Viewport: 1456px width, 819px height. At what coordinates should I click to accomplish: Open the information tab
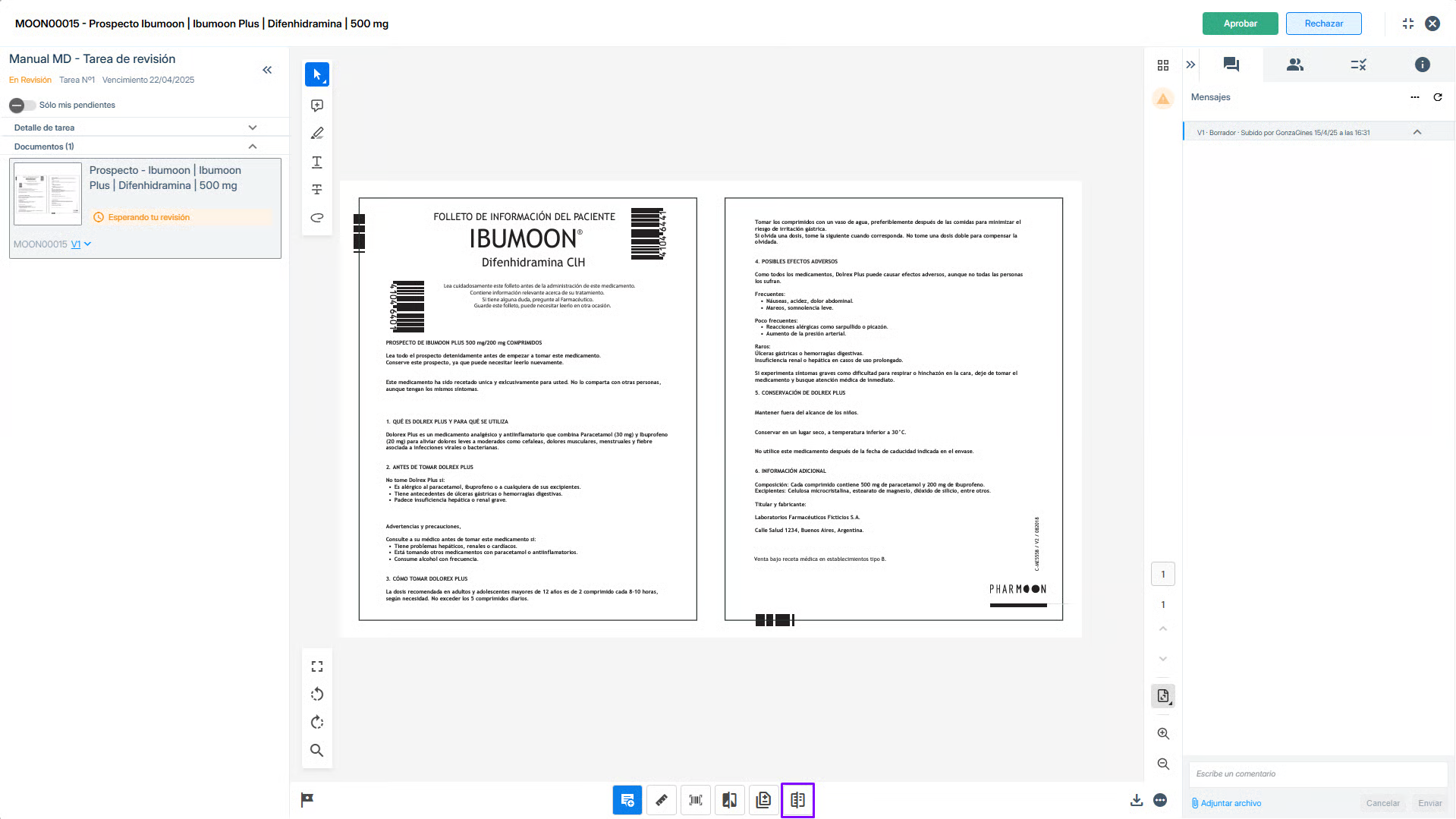pyautogui.click(x=1422, y=65)
